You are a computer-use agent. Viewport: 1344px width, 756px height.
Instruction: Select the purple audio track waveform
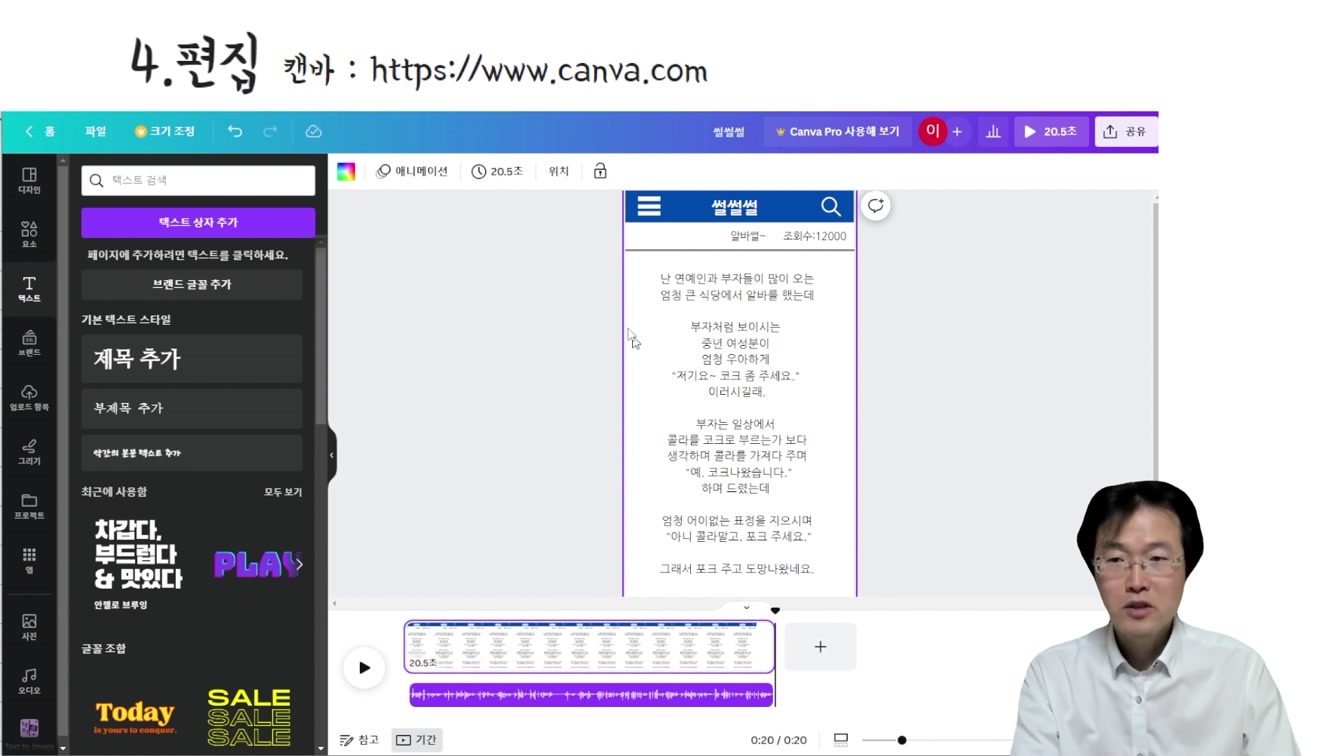[x=591, y=694]
